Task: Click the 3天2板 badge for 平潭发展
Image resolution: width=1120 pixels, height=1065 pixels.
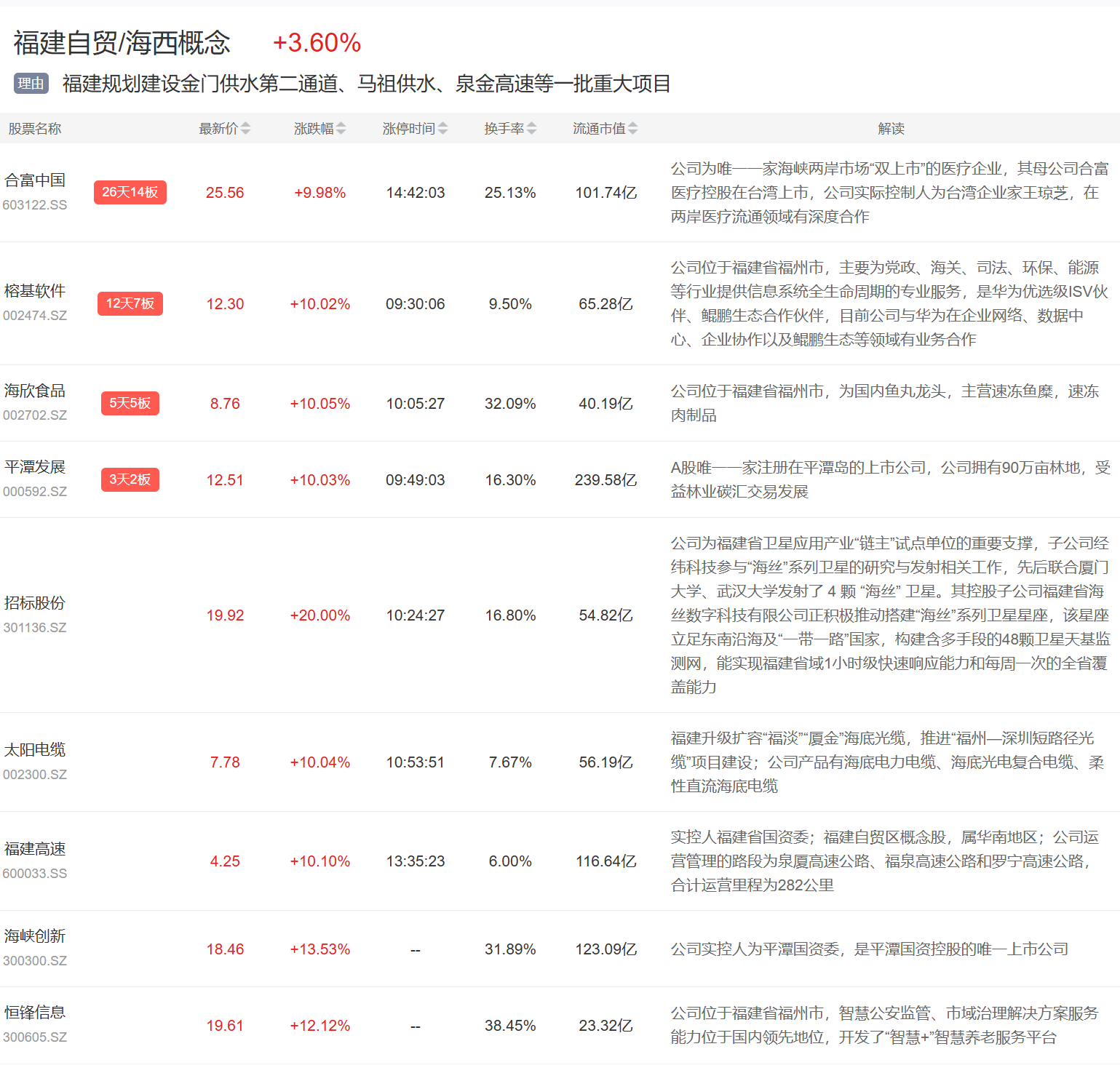Action: point(130,479)
